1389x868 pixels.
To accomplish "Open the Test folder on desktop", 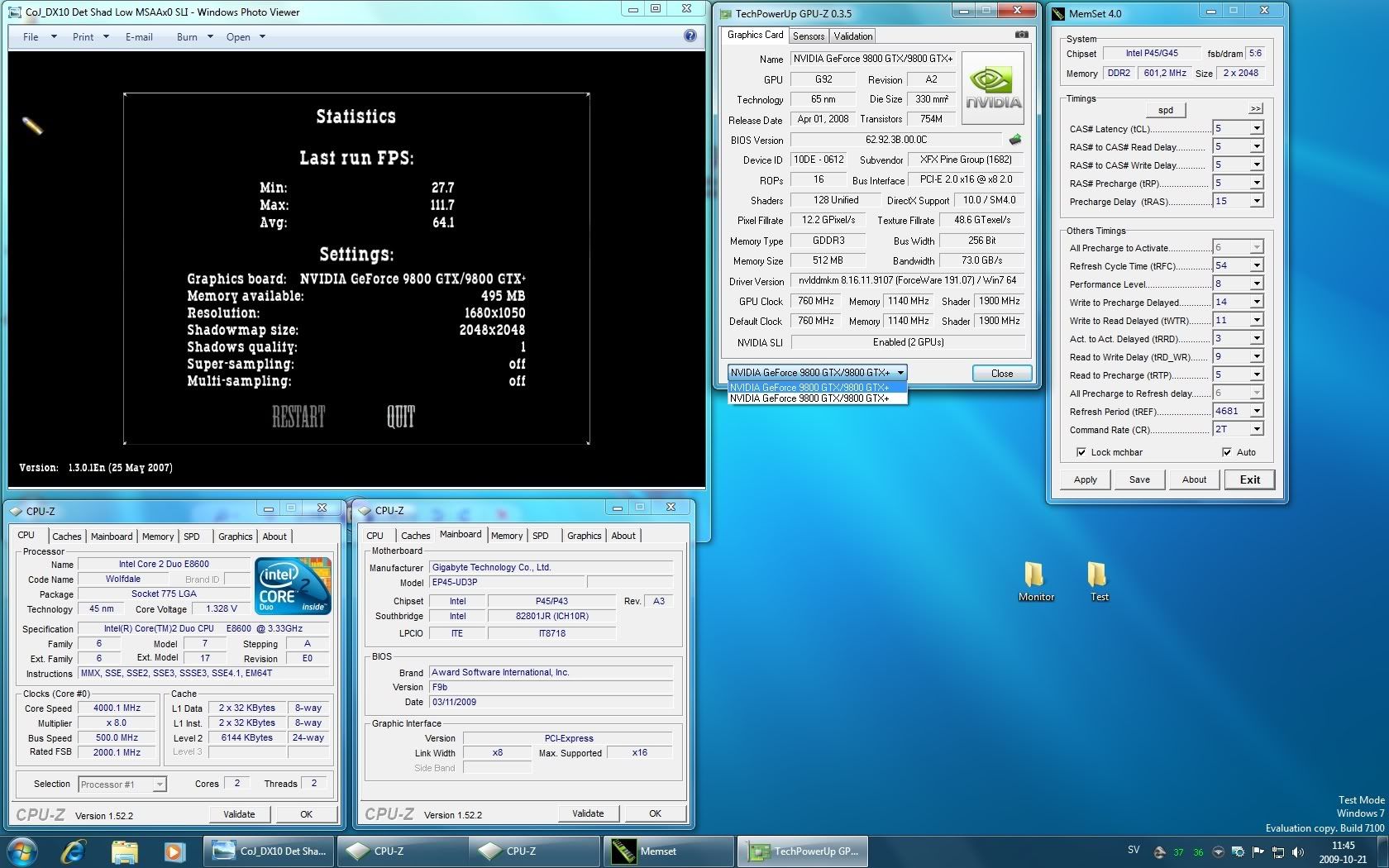I will click(1098, 581).
